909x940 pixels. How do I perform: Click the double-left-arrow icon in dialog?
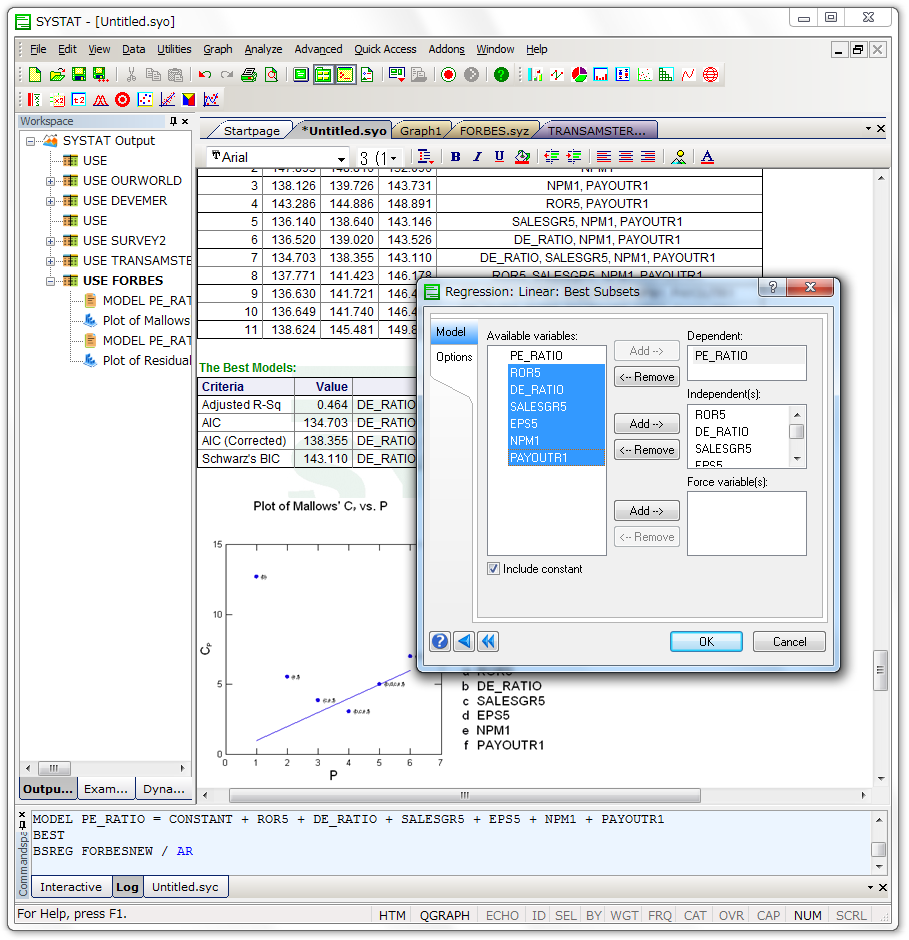tap(488, 641)
